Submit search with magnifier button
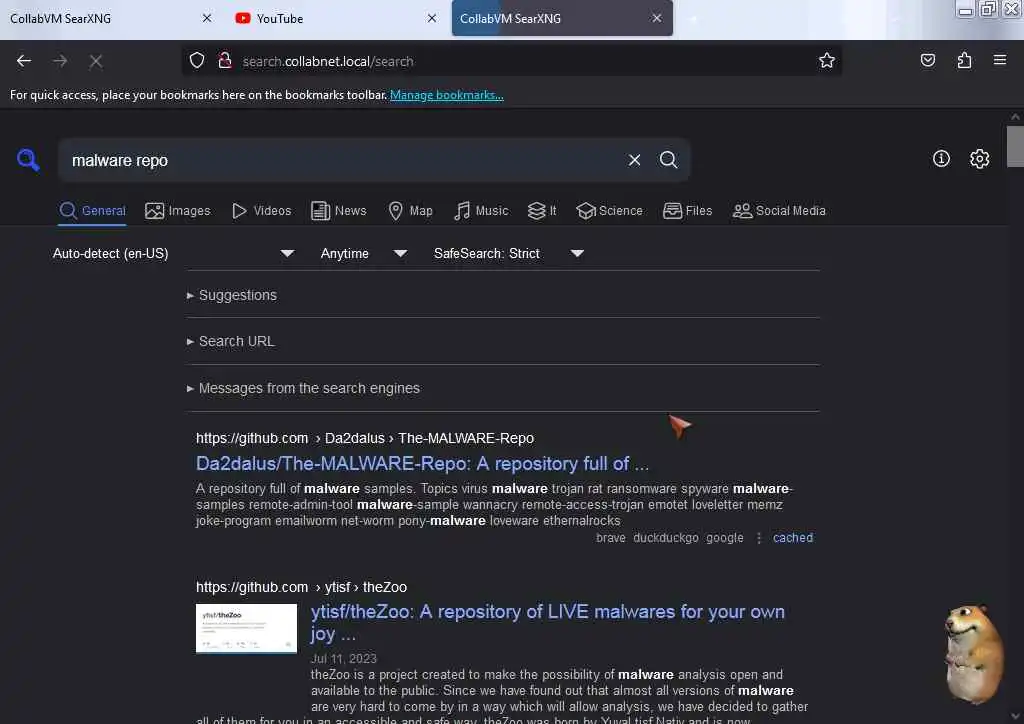The width and height of the screenshot is (1024, 724). pos(668,160)
